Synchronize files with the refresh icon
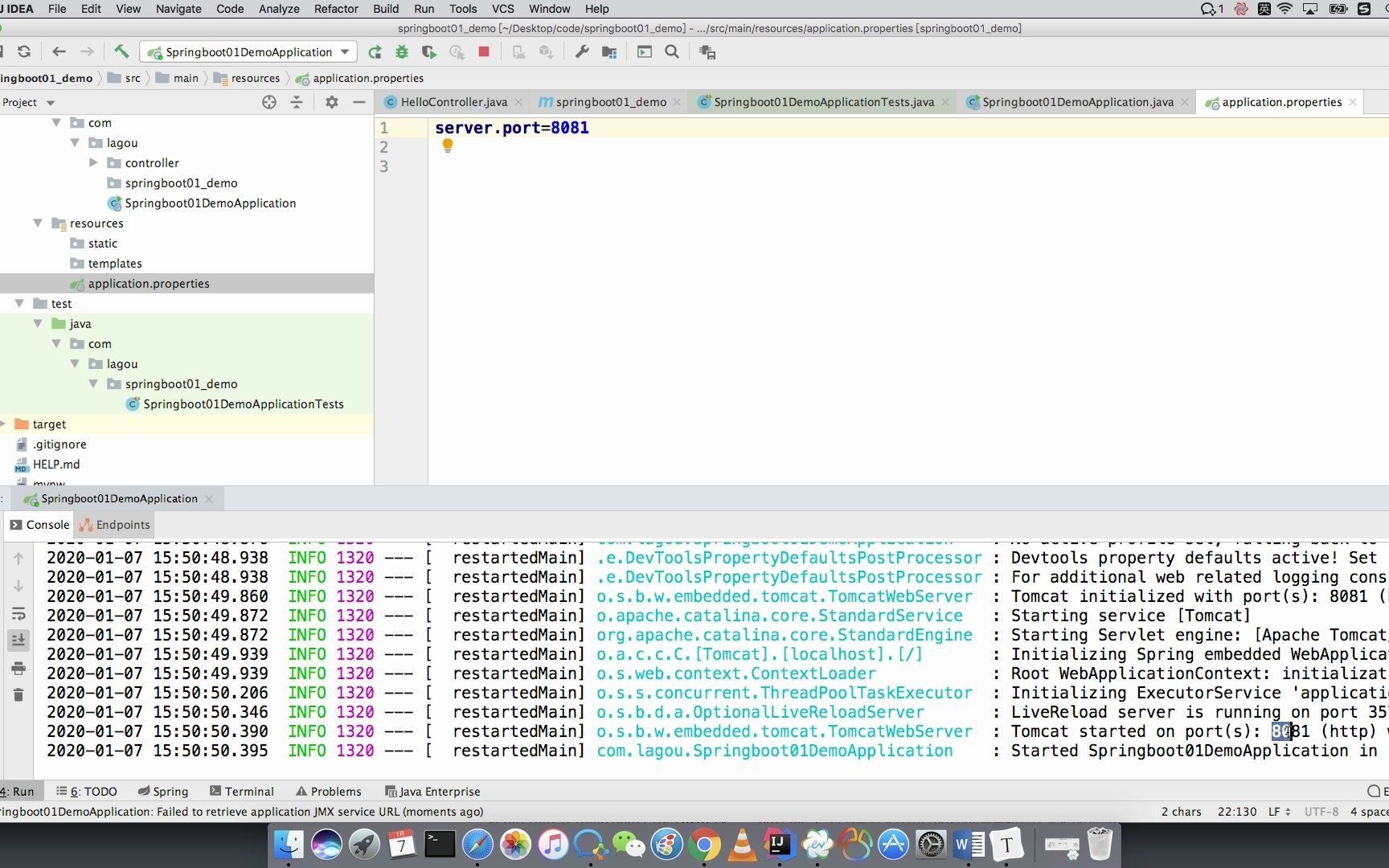The width and height of the screenshot is (1389, 868). (24, 51)
